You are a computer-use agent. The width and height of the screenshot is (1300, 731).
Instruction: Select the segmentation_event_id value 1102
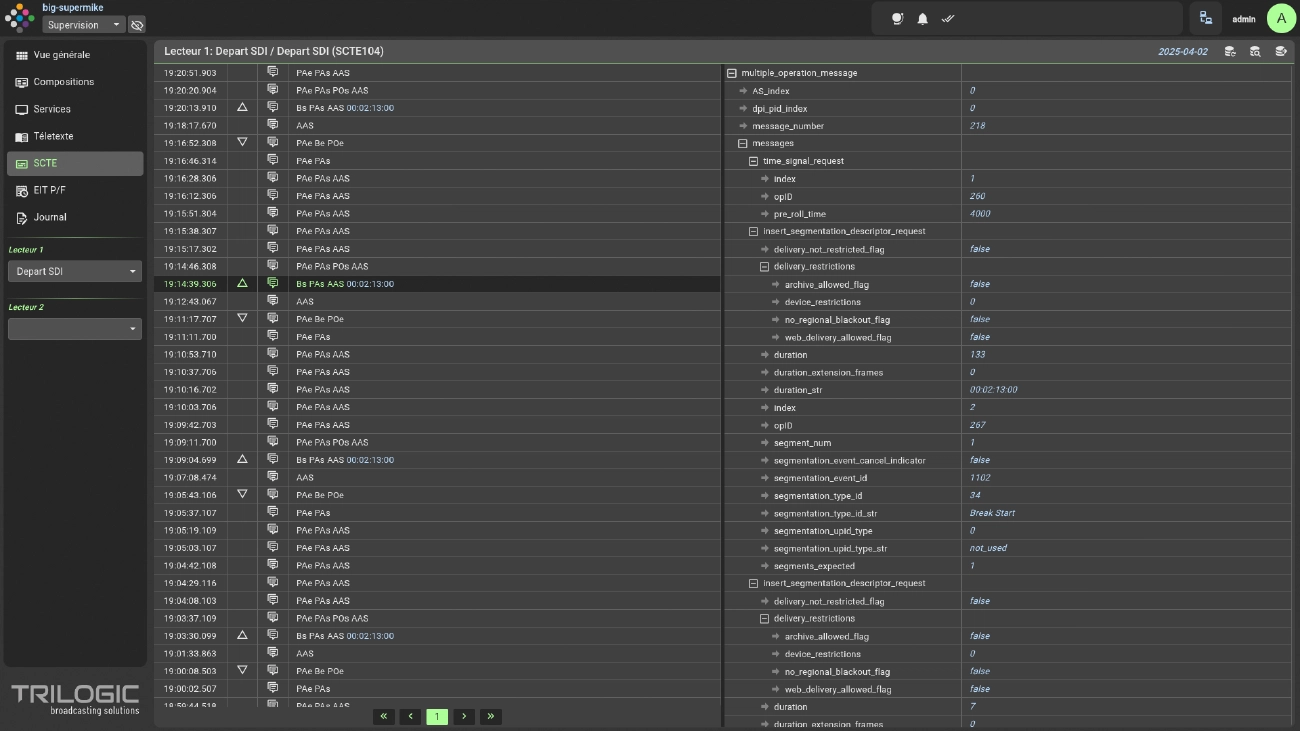click(x=980, y=478)
